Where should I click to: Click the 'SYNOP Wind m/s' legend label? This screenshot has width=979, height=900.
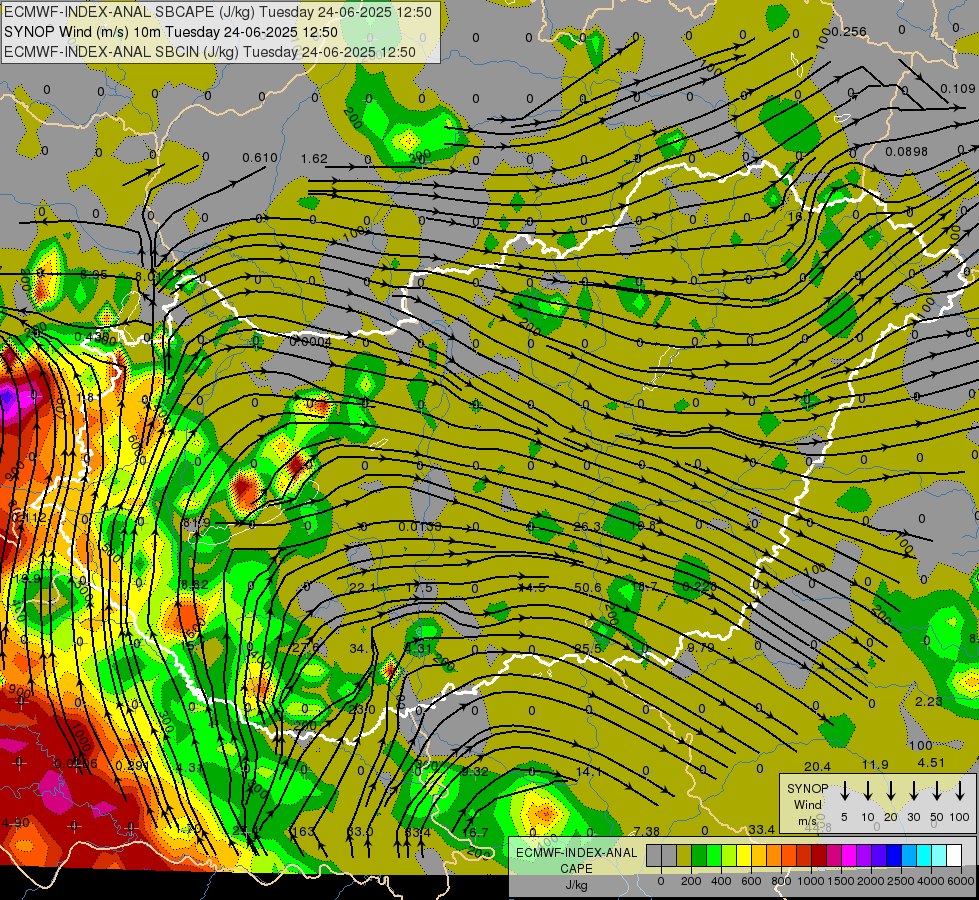point(807,805)
